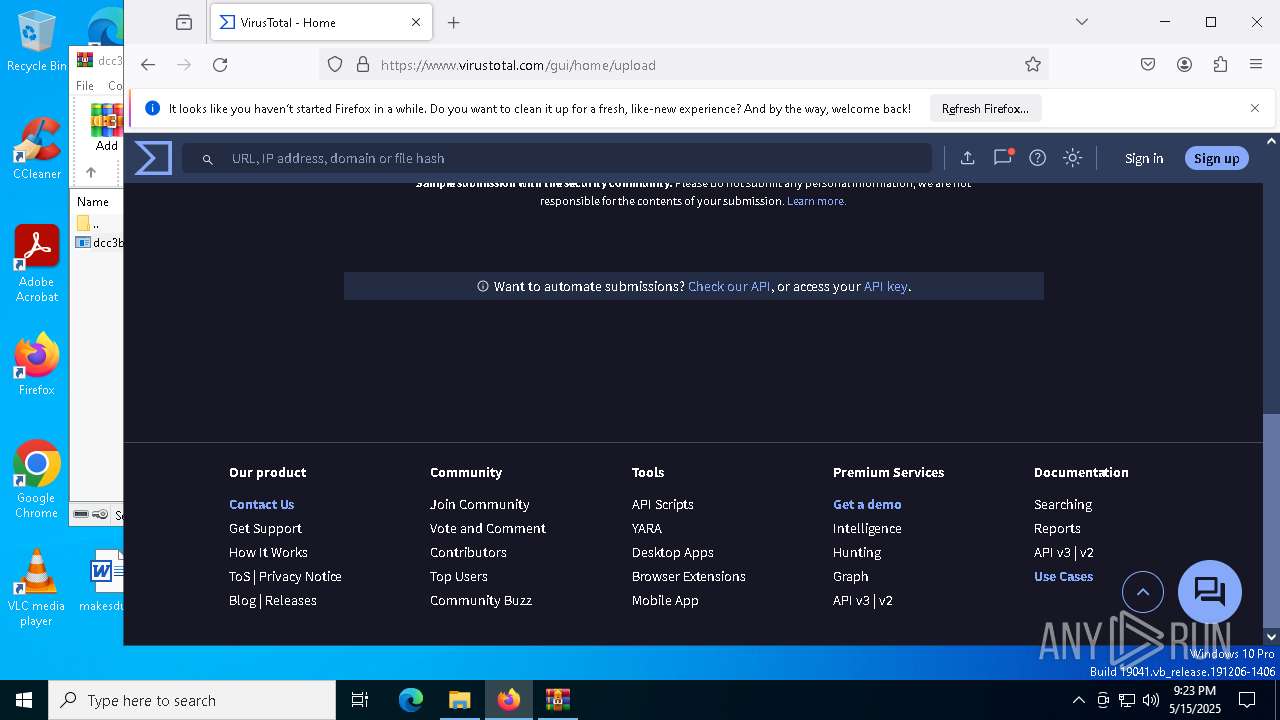Click the VirusTotal logo icon
Image resolution: width=1280 pixels, height=720 pixels.
(x=153, y=158)
